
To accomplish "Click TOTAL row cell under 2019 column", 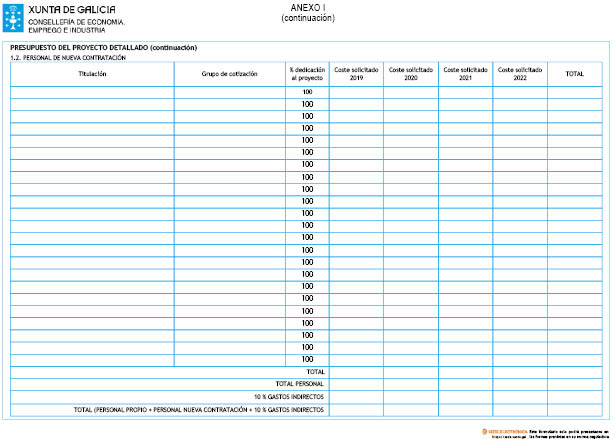I will point(356,371).
